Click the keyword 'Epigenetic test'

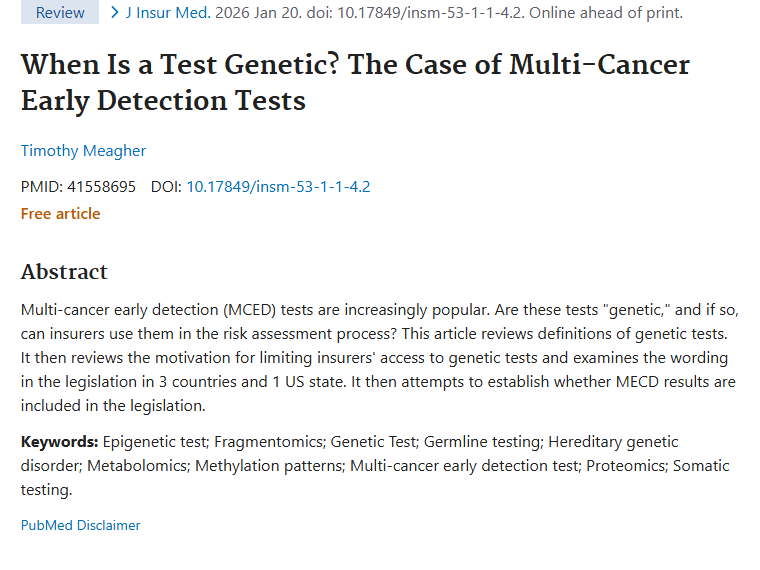[156, 441]
